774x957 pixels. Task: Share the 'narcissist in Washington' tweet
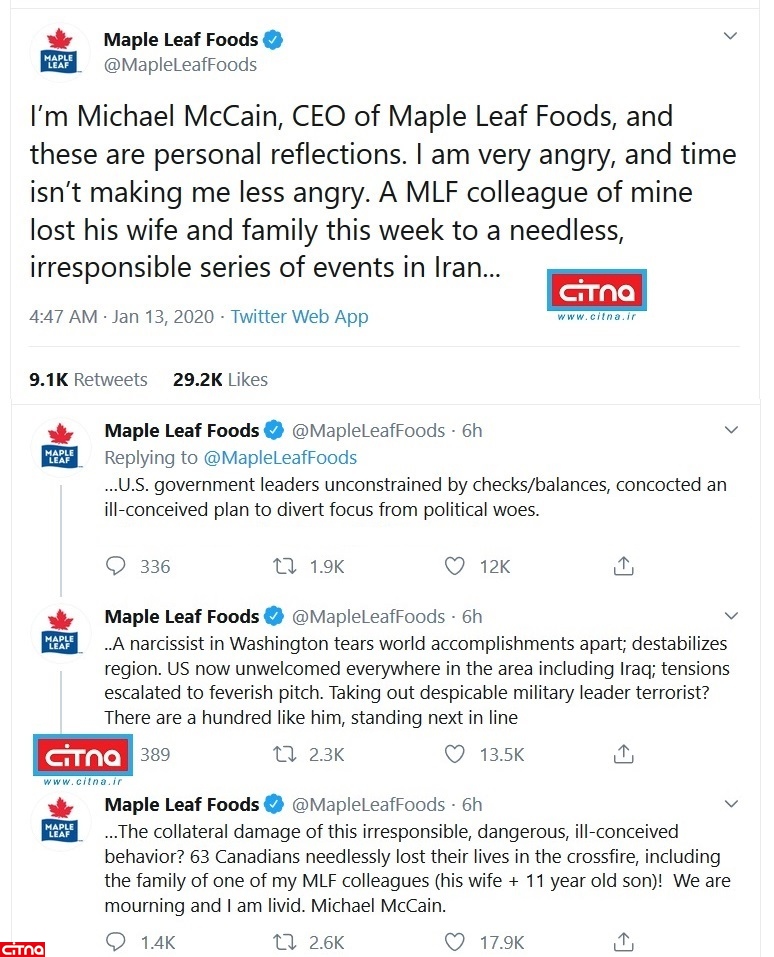pyautogui.click(x=623, y=754)
